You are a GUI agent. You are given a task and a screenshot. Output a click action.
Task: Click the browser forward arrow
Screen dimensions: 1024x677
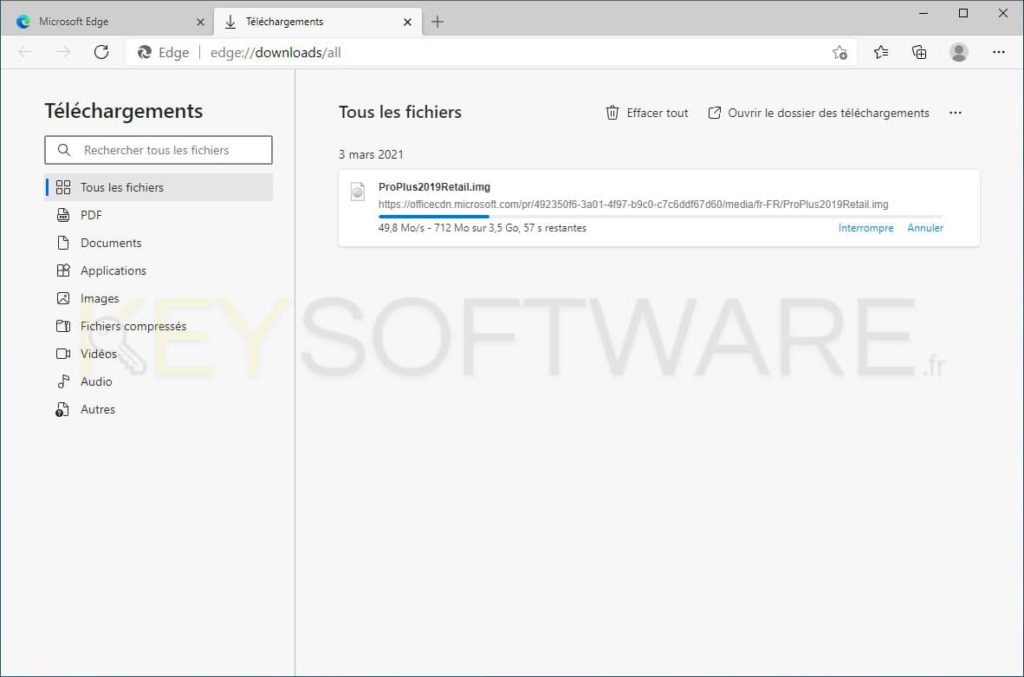pos(63,52)
